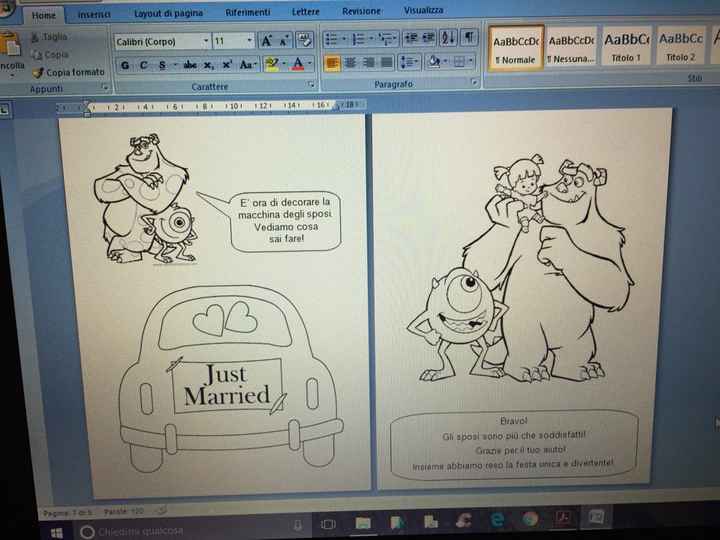Open Lettere tab

[x=305, y=11]
